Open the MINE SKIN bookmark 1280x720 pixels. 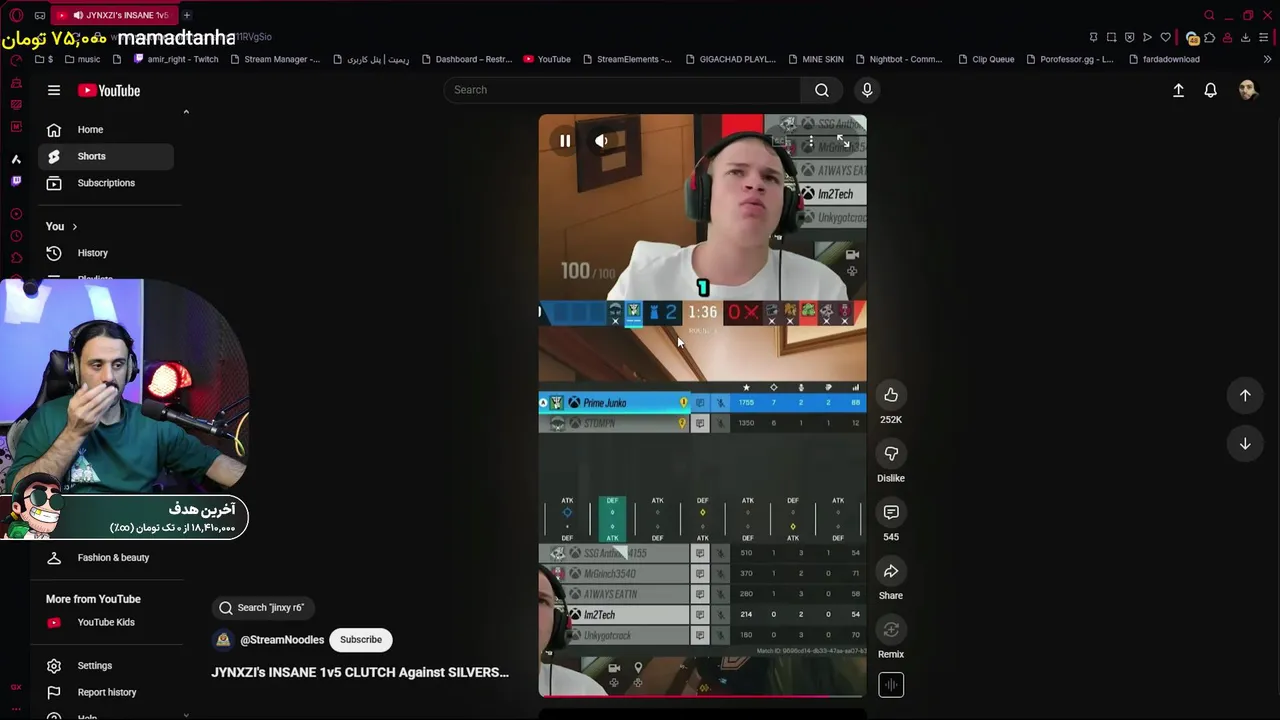coord(816,59)
